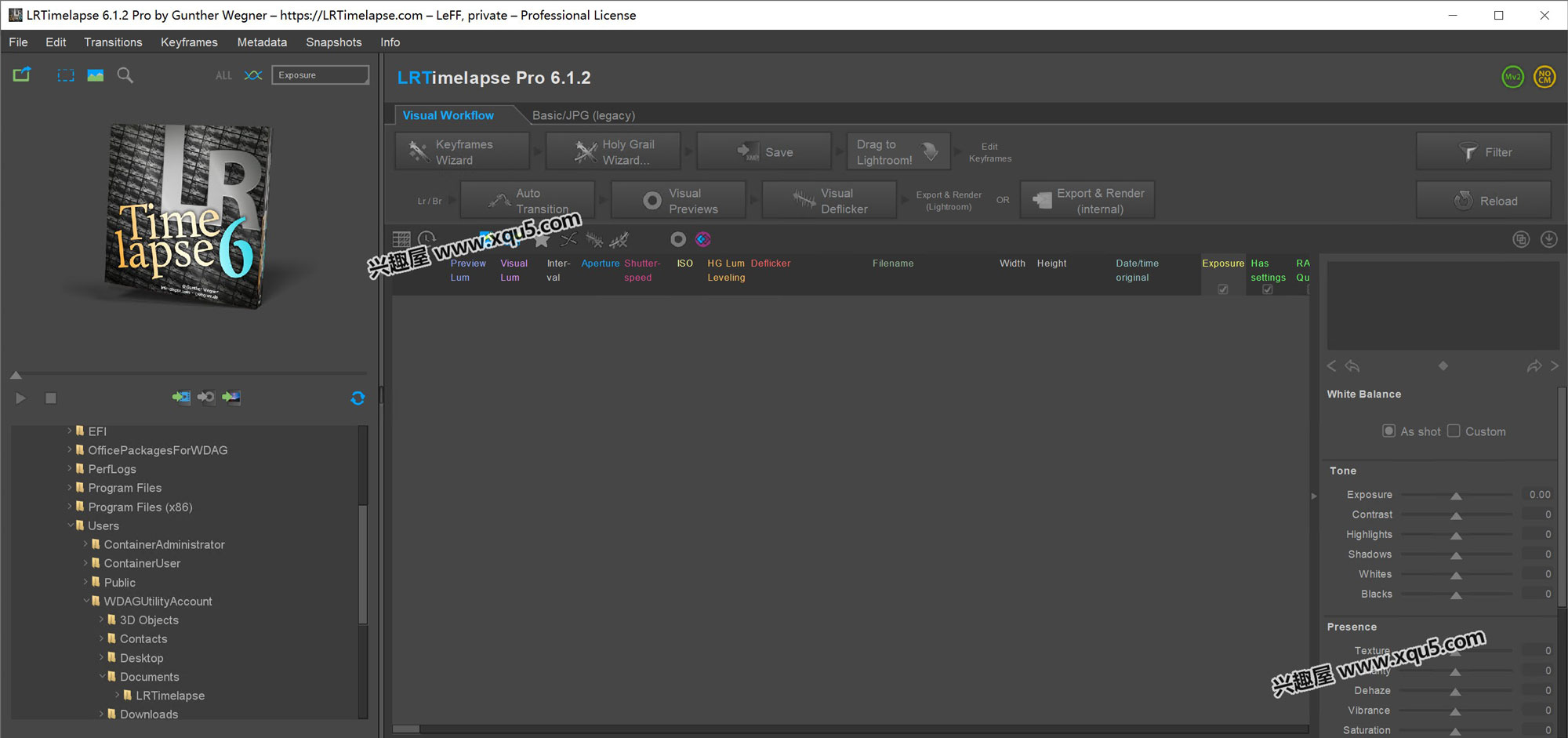
Task: Click the green export arrow icon
Action: [x=22, y=75]
